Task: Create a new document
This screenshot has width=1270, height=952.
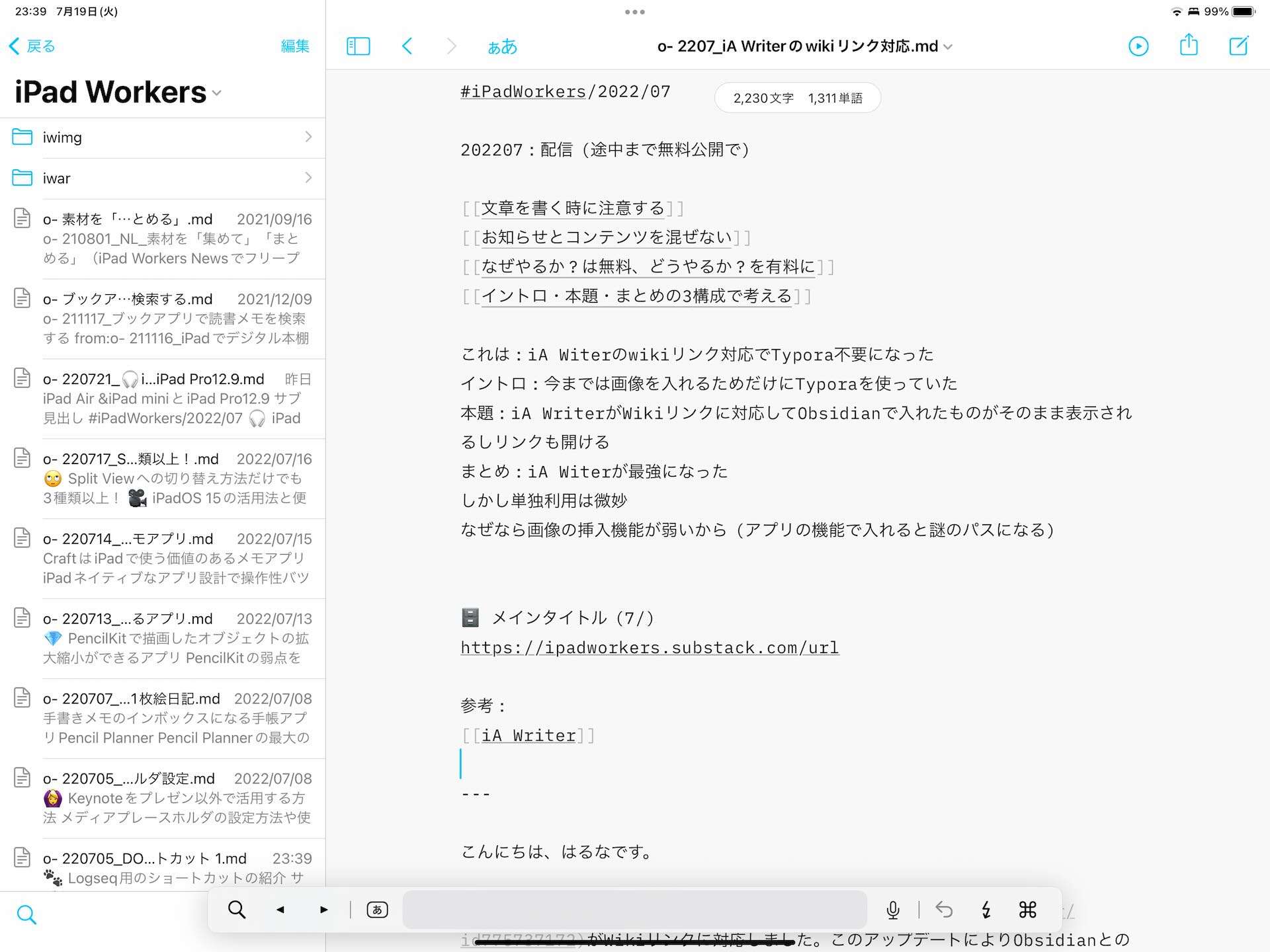Action: (1238, 45)
